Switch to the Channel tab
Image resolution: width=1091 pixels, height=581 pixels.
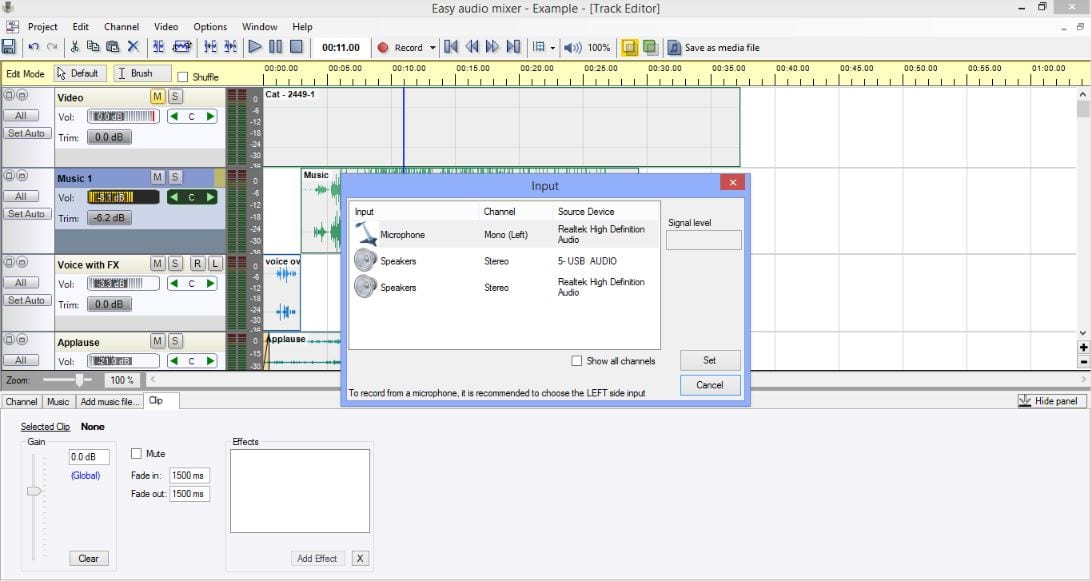click(22, 401)
